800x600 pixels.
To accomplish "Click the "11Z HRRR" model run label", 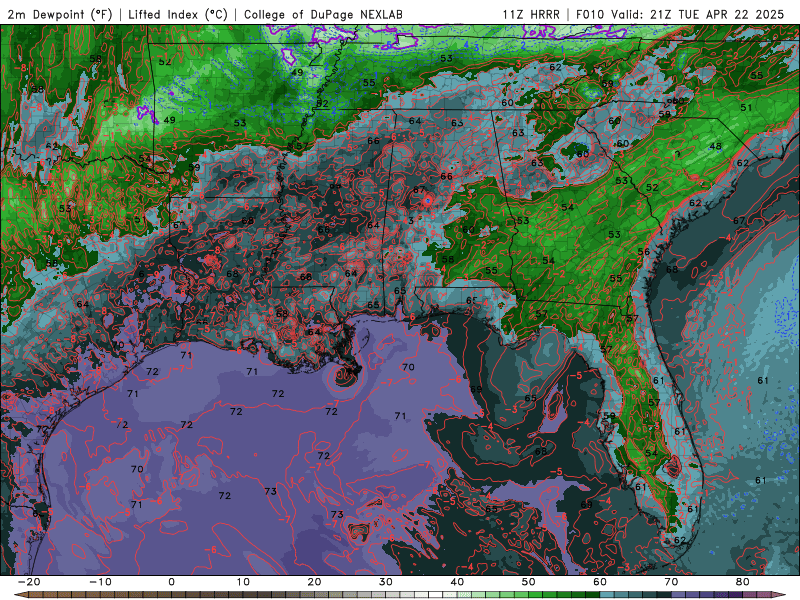I will [x=531, y=14].
